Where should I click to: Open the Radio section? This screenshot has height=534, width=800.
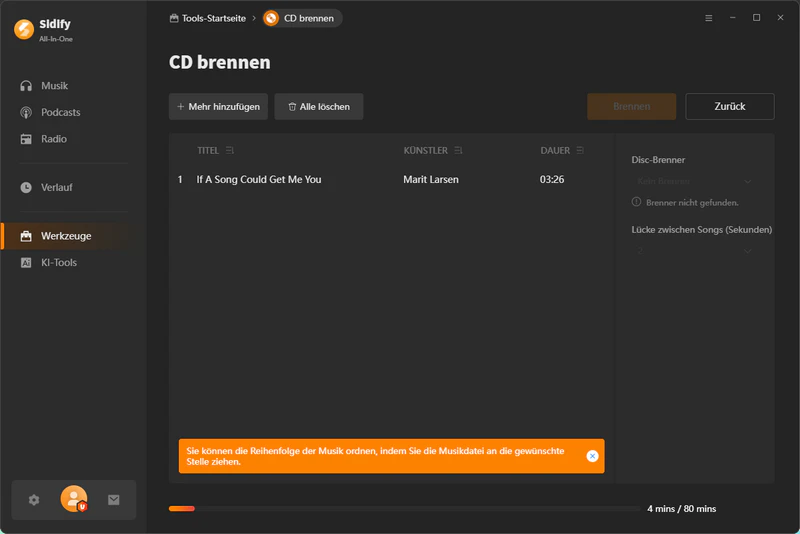coord(43,139)
